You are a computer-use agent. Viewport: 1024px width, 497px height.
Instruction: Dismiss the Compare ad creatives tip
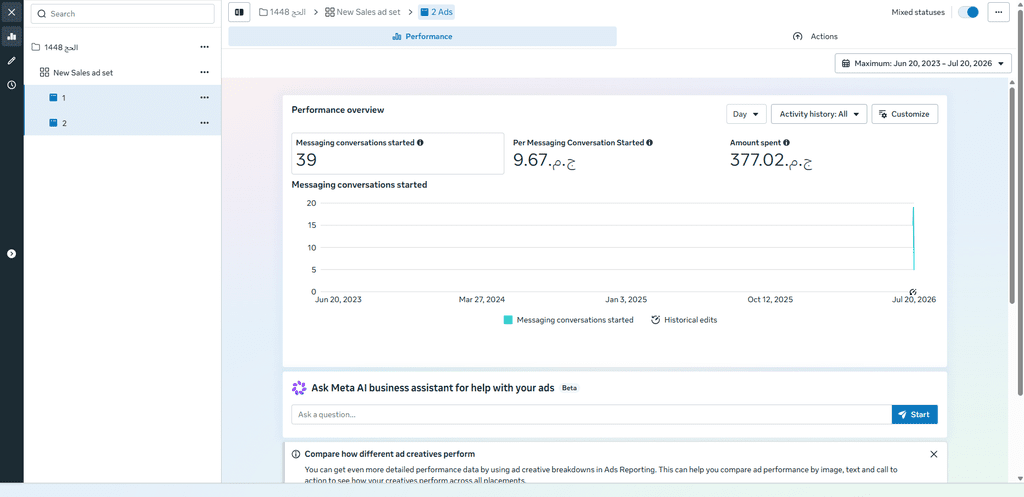pos(934,454)
